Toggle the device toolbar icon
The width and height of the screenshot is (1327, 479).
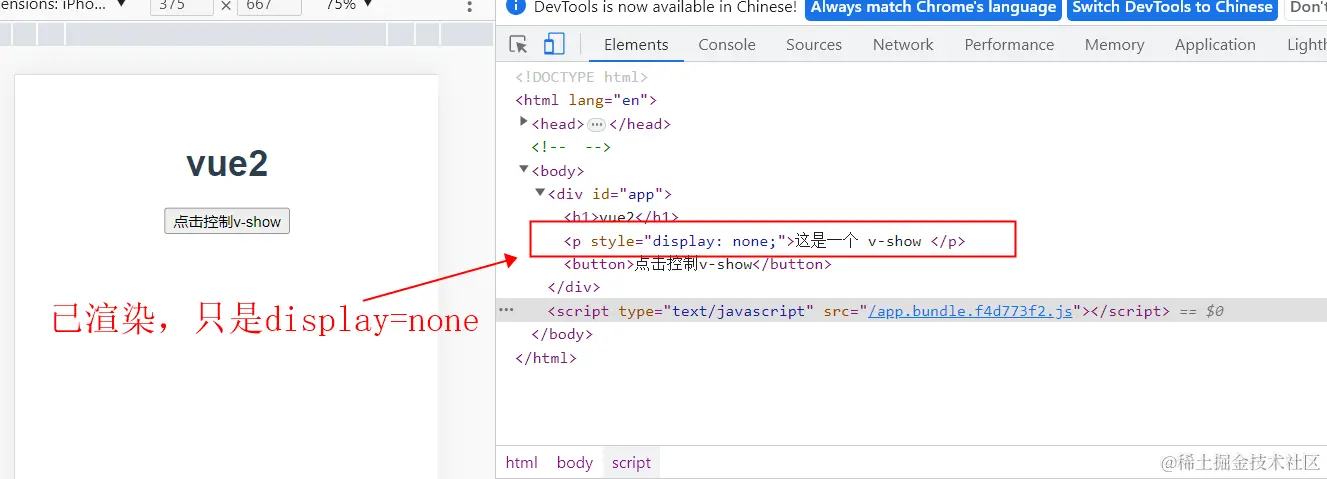tap(554, 44)
